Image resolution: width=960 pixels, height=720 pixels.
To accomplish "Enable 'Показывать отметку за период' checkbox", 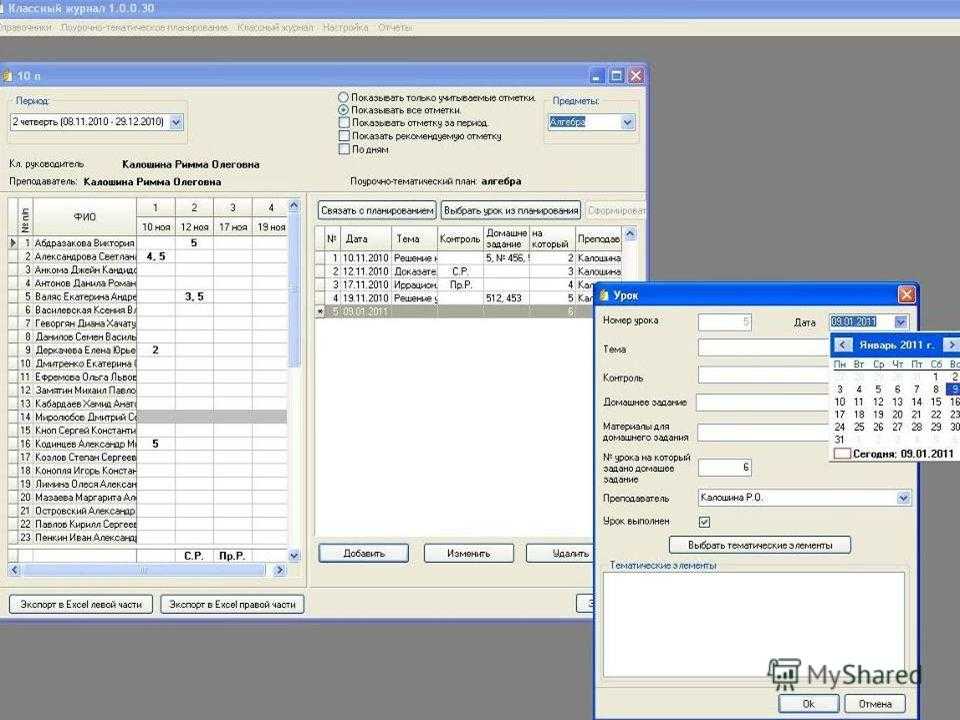I will (344, 123).
